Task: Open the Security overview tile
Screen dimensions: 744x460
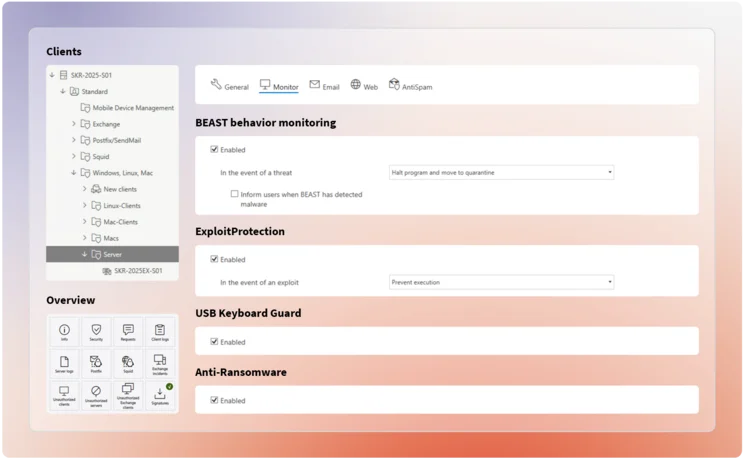Action: (96, 332)
